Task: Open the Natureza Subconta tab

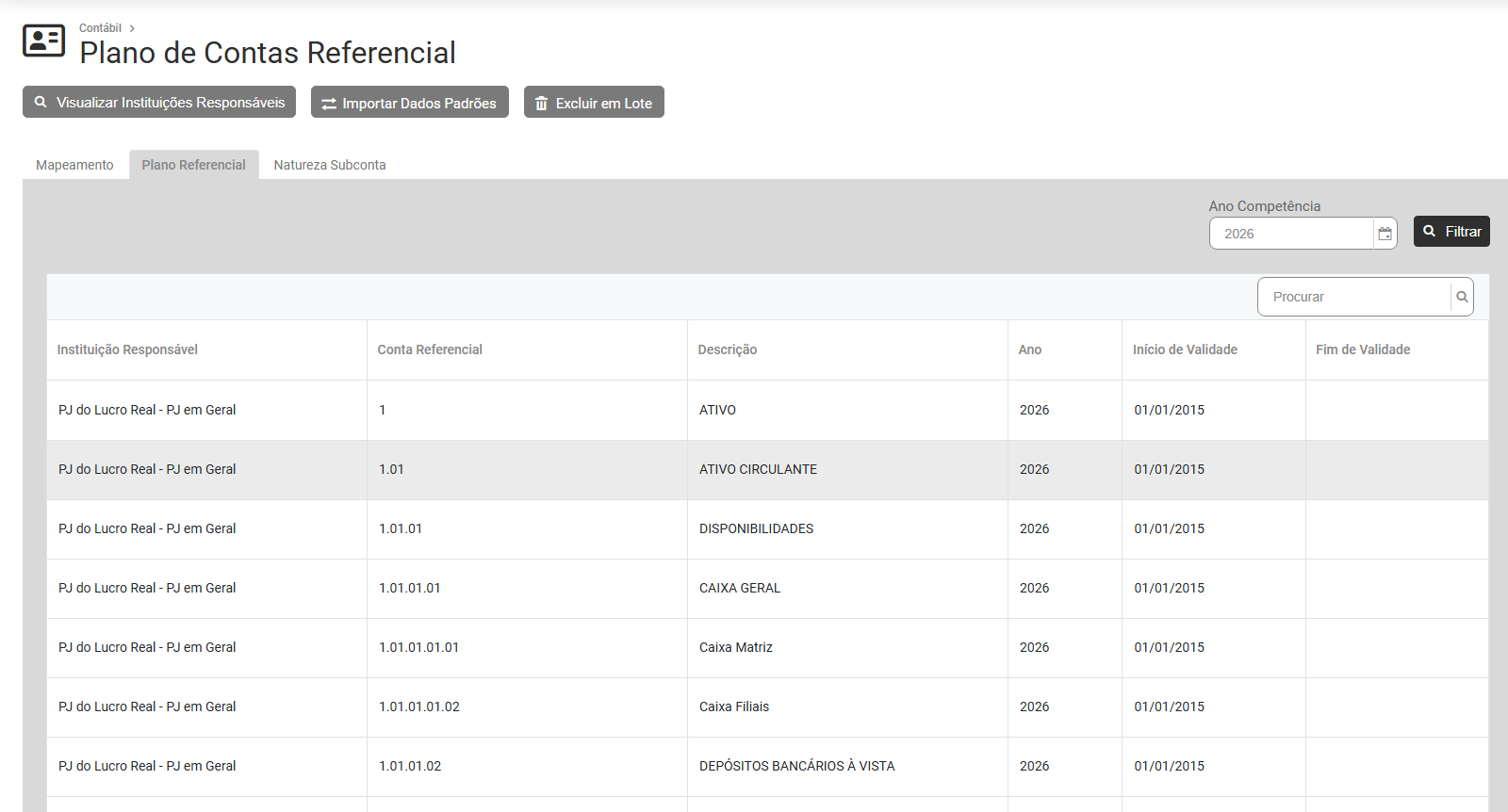Action: point(330,165)
